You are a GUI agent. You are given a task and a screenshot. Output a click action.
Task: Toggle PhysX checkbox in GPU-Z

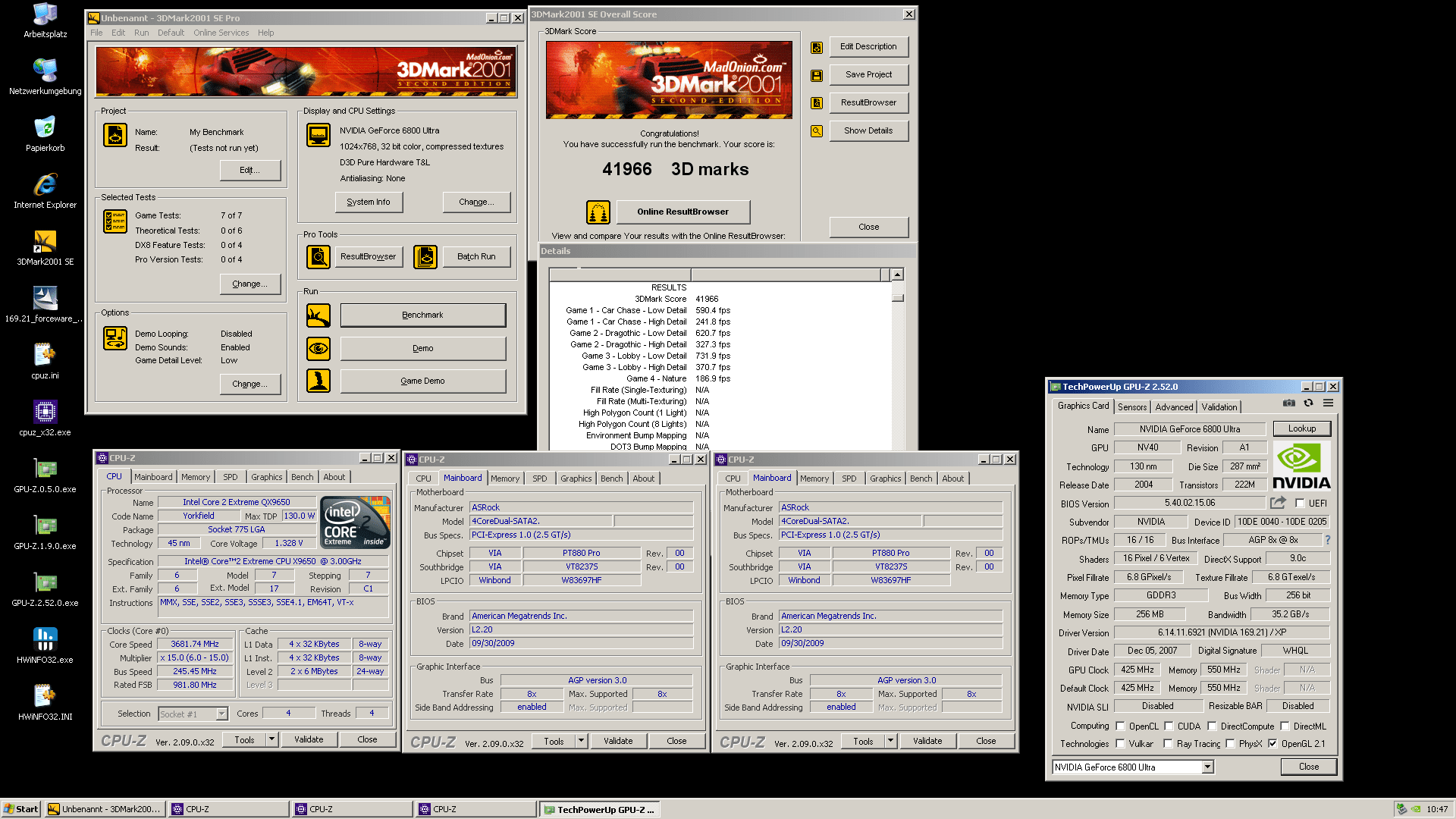[x=1230, y=743]
